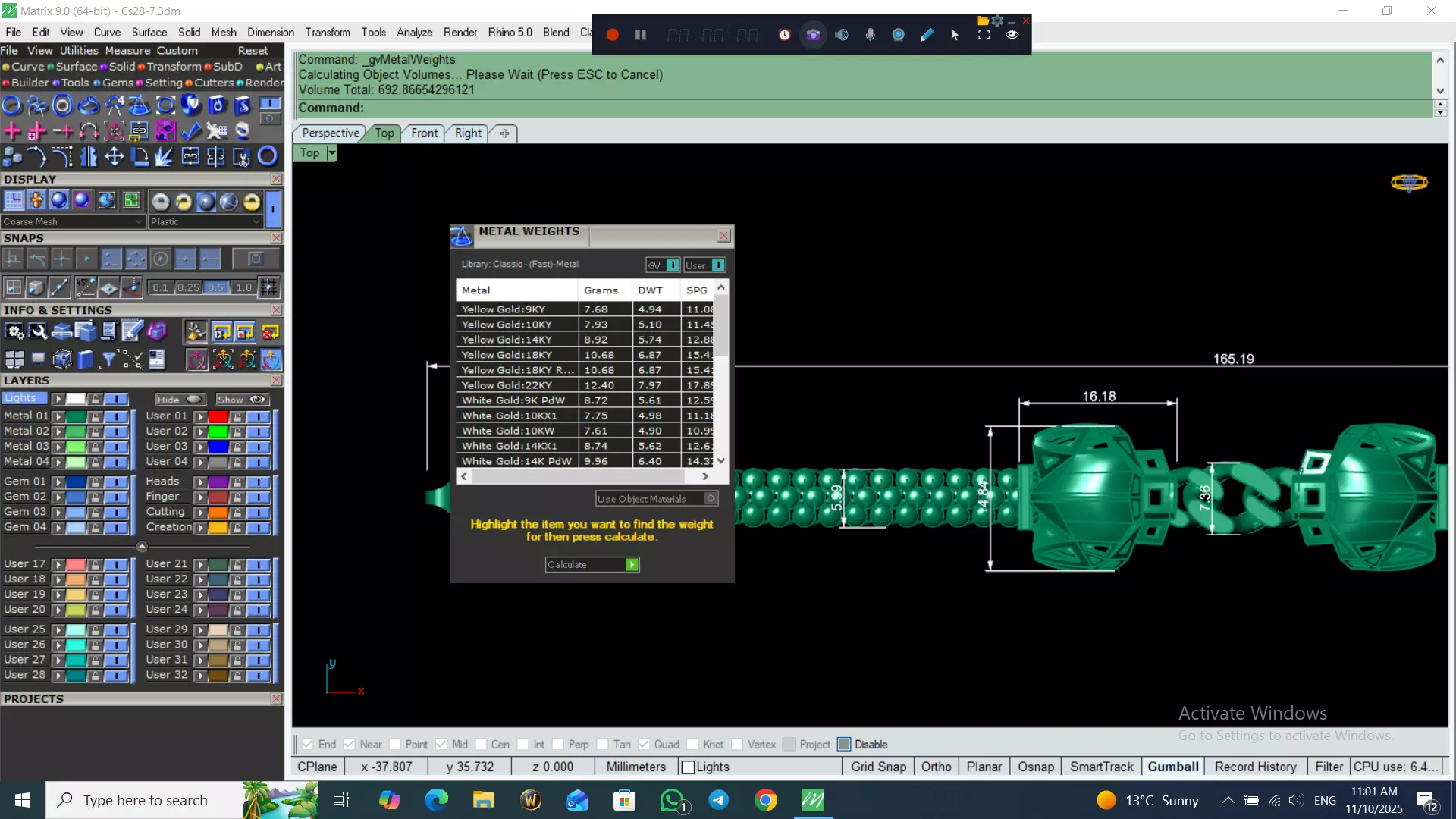Enable the Near osnap checkbox
The height and width of the screenshot is (819, 1456).
click(x=350, y=745)
